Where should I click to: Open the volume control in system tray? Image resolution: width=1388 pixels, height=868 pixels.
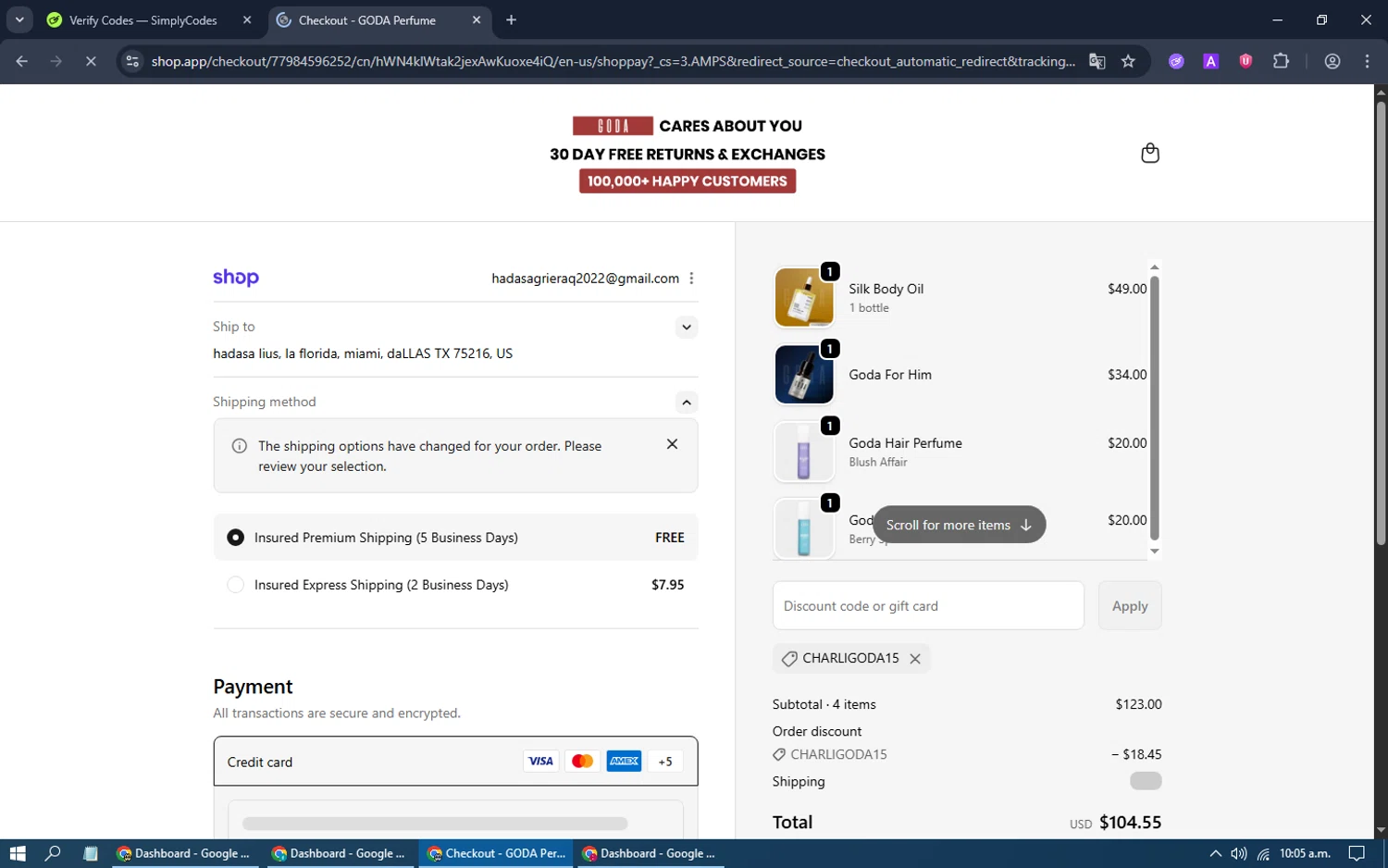click(1239, 853)
